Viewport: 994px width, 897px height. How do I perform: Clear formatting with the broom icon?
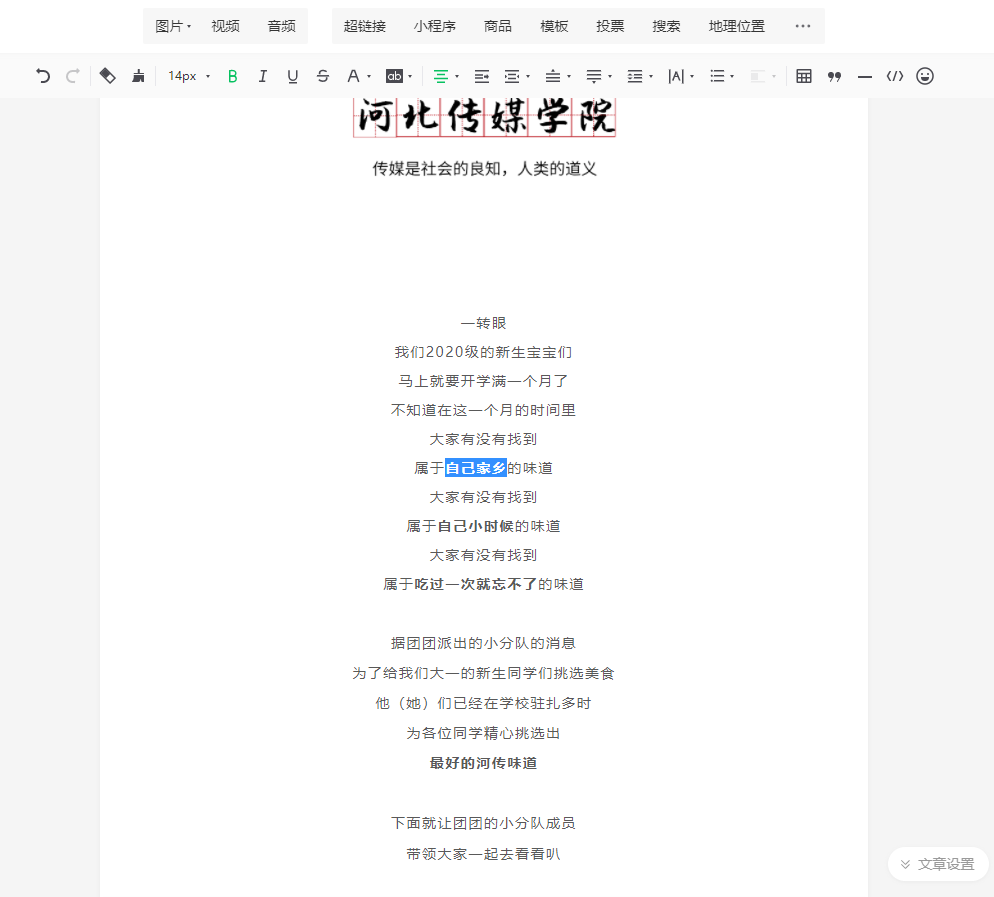tap(138, 77)
